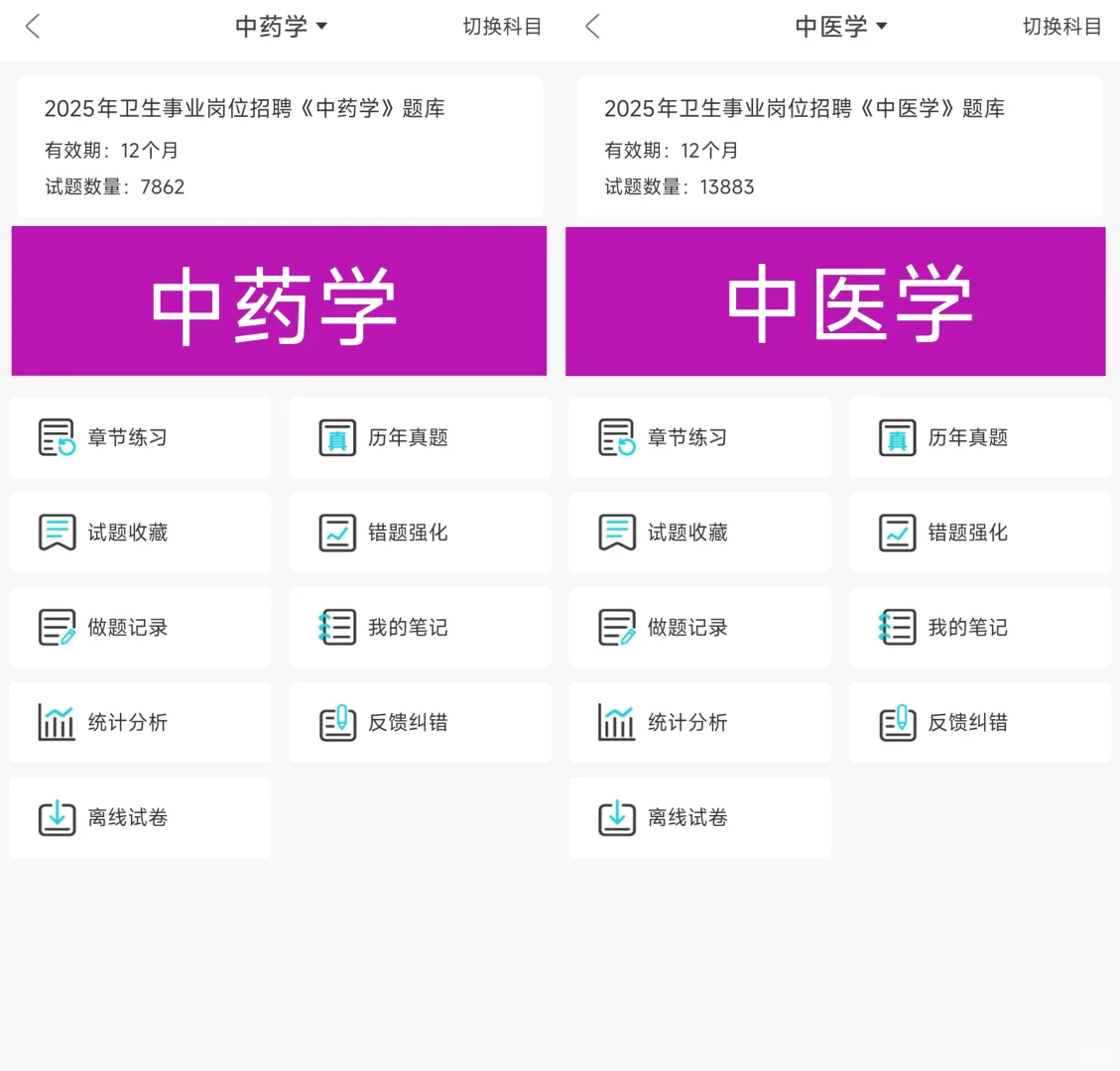1120x1071 pixels.
Task: Open 历年真题 icon in 中医学 screen
Action: tap(897, 437)
